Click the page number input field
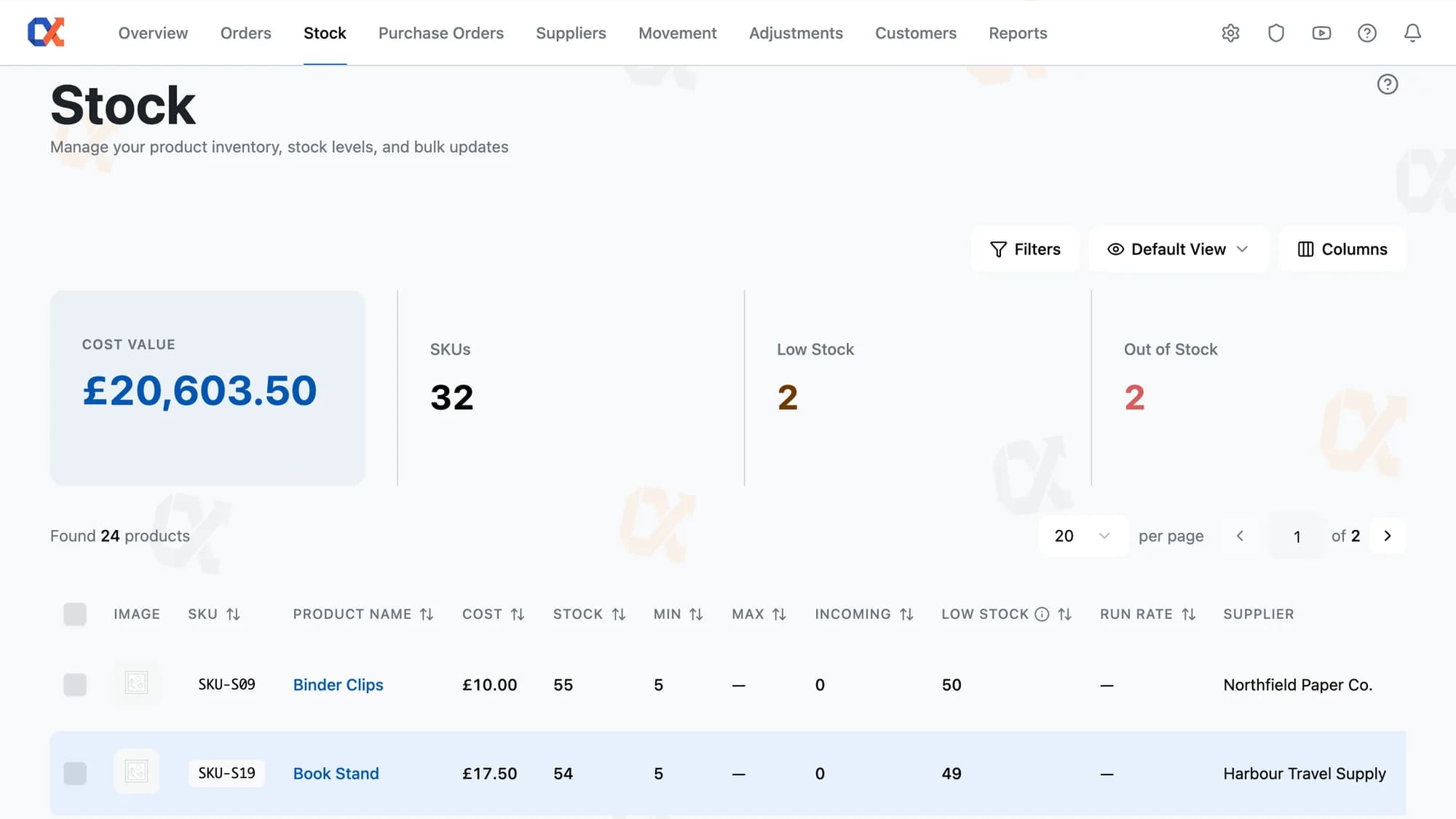This screenshot has height=819, width=1456. point(1297,537)
